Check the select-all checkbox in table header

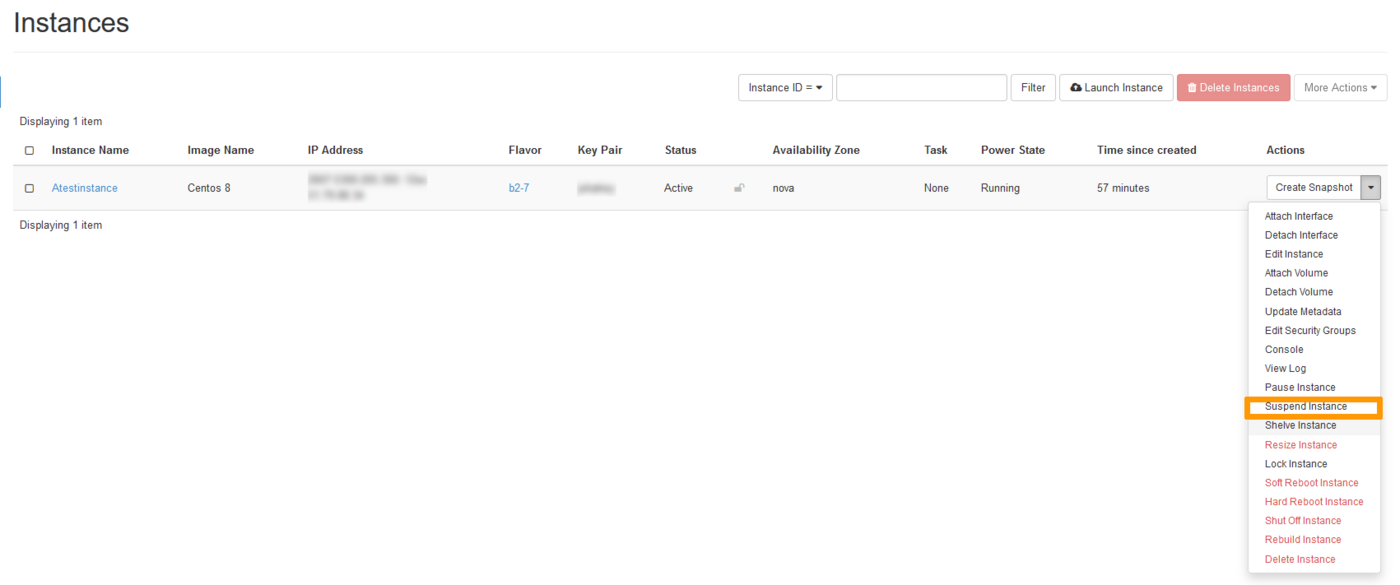tap(29, 149)
